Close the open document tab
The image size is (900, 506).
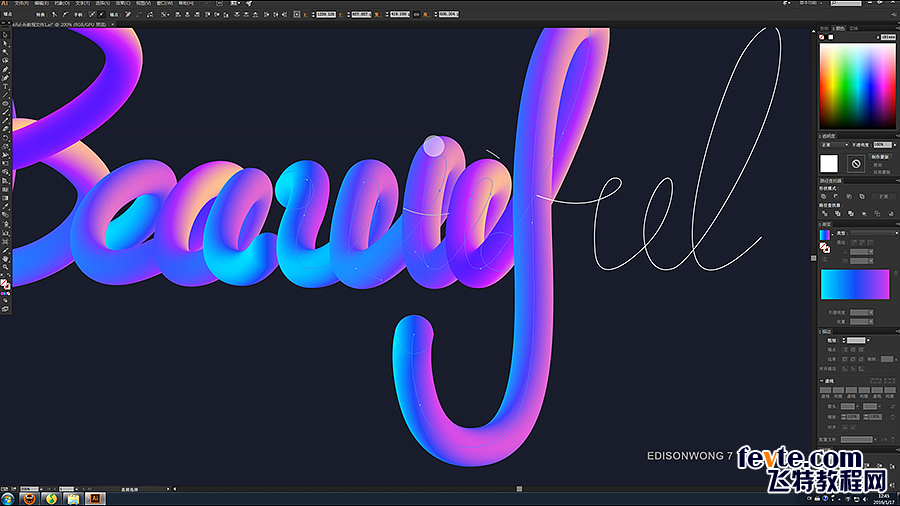click(112, 24)
